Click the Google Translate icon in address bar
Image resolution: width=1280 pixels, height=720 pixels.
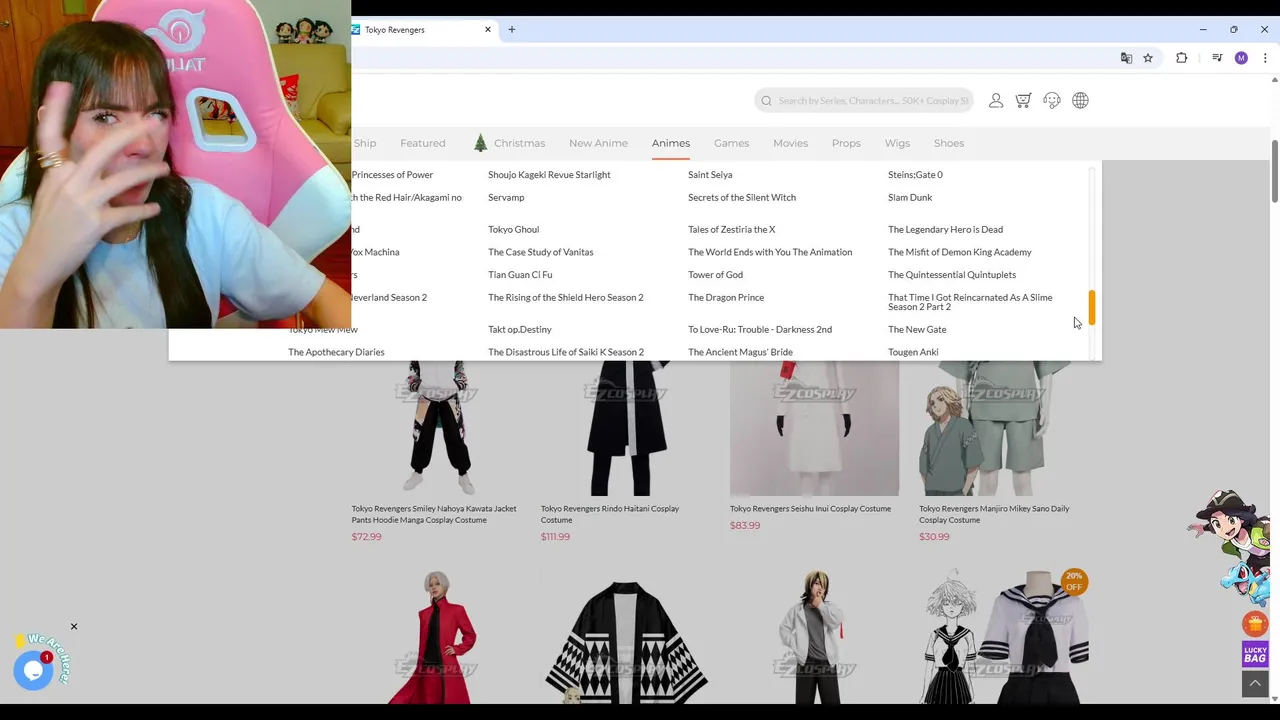(1126, 58)
